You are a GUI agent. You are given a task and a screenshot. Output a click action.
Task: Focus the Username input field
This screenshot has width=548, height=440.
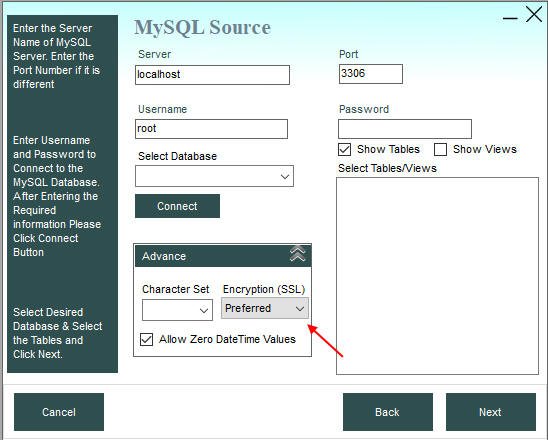click(x=211, y=129)
